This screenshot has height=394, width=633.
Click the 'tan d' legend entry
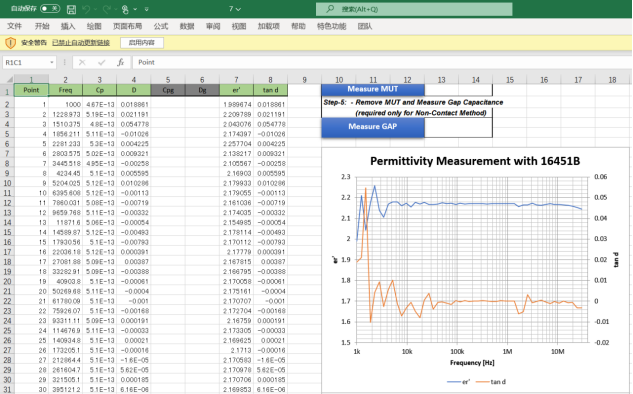[x=491, y=381]
